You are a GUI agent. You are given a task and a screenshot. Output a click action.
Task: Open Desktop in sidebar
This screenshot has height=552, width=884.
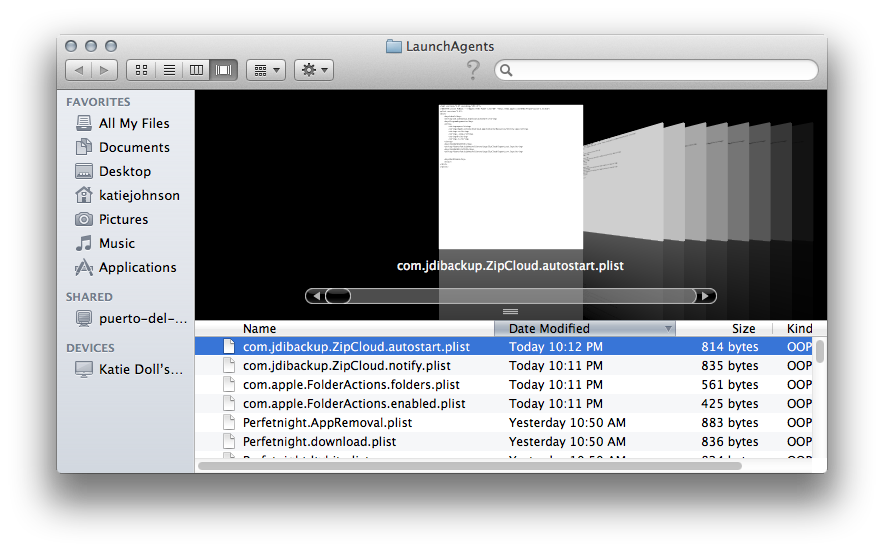pyautogui.click(x=123, y=171)
